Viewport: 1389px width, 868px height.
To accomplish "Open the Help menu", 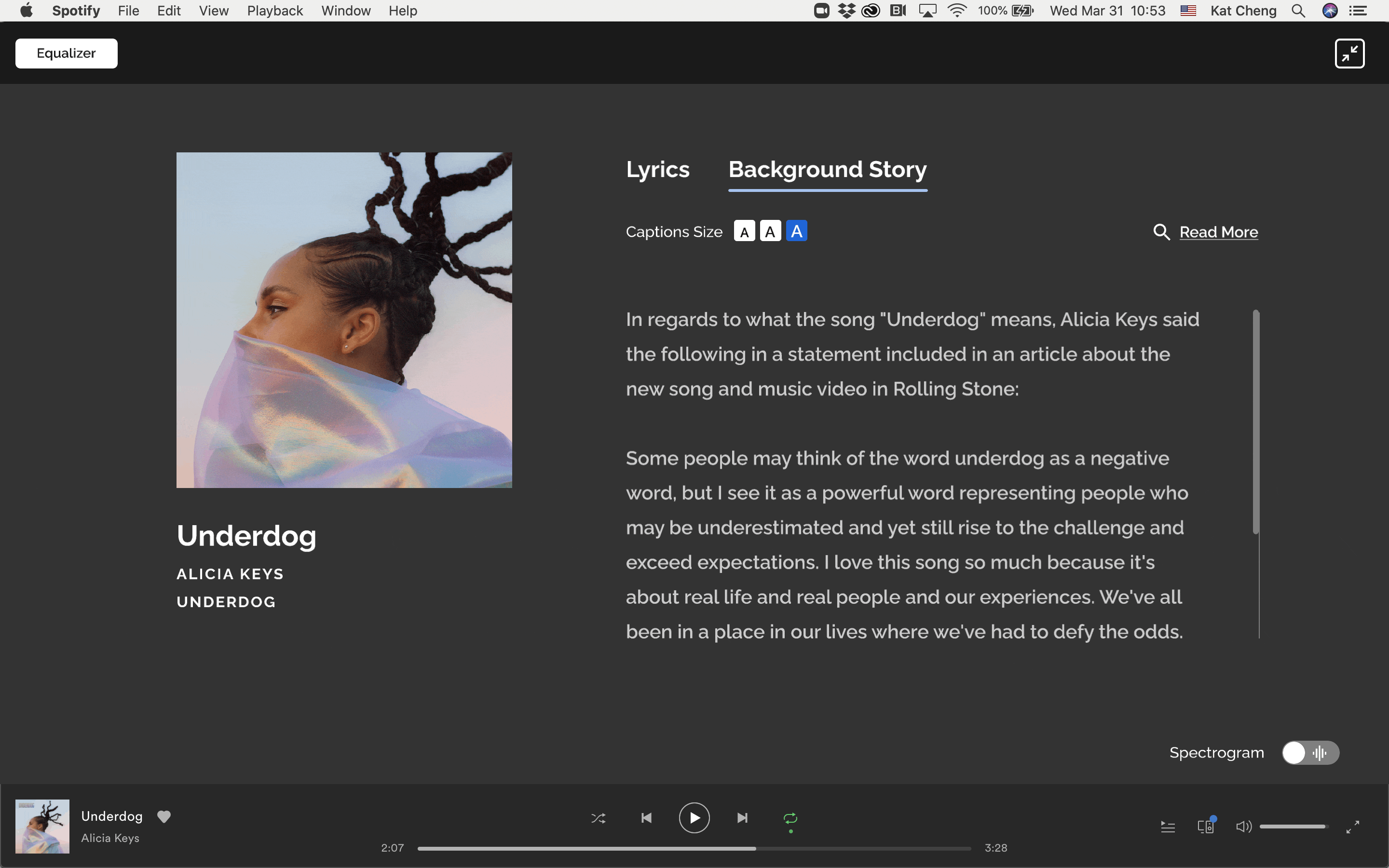I will click(403, 10).
